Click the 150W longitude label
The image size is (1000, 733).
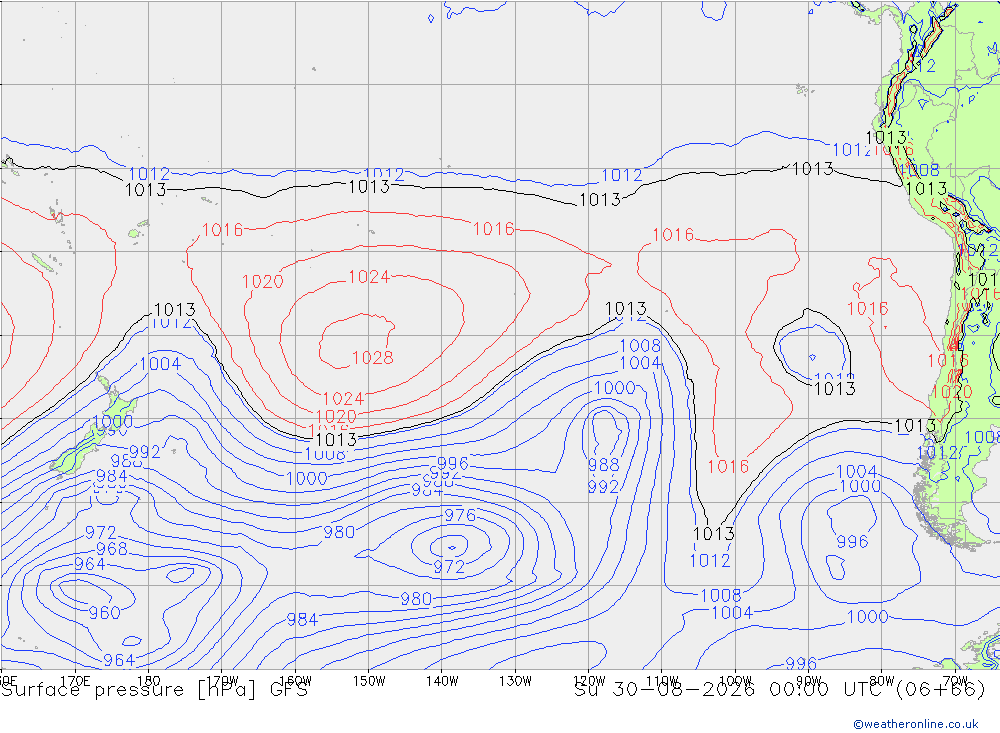369,681
